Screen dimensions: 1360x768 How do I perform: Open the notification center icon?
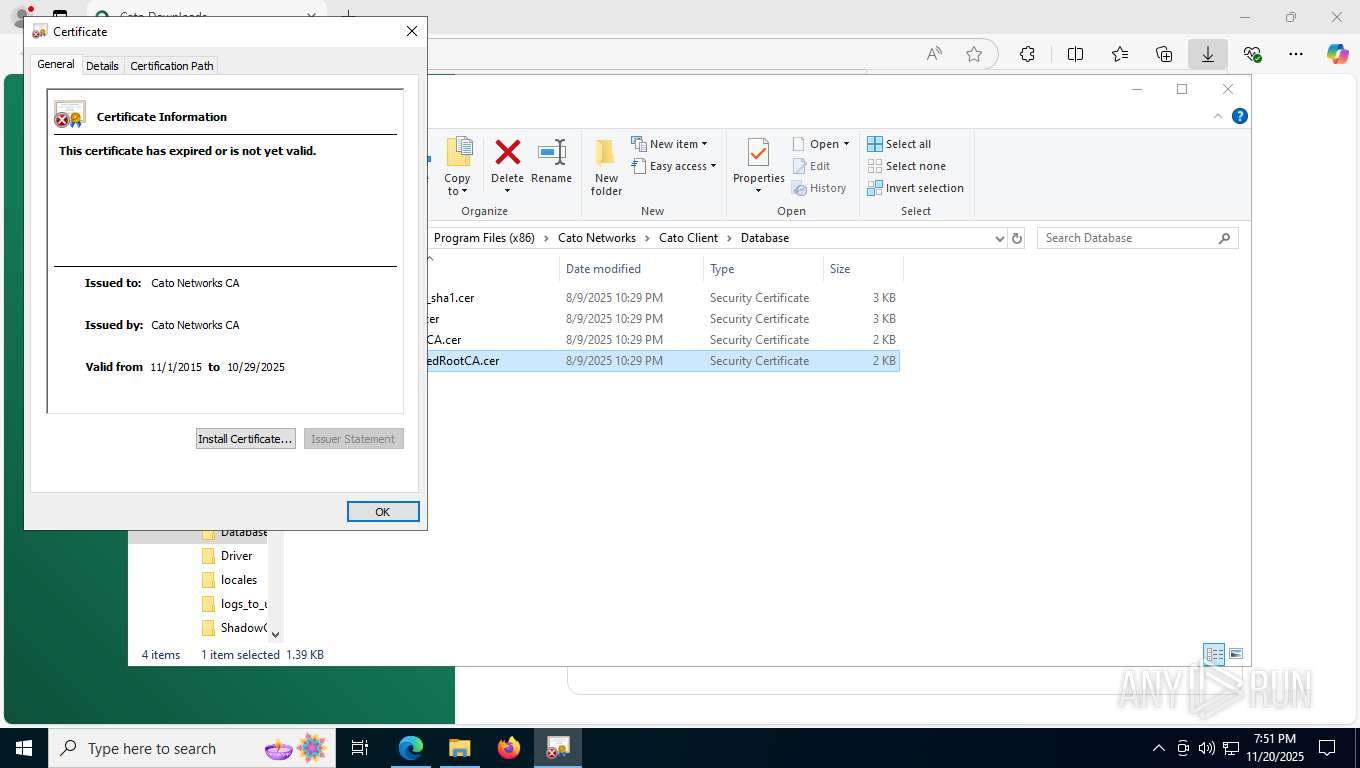[1327, 748]
